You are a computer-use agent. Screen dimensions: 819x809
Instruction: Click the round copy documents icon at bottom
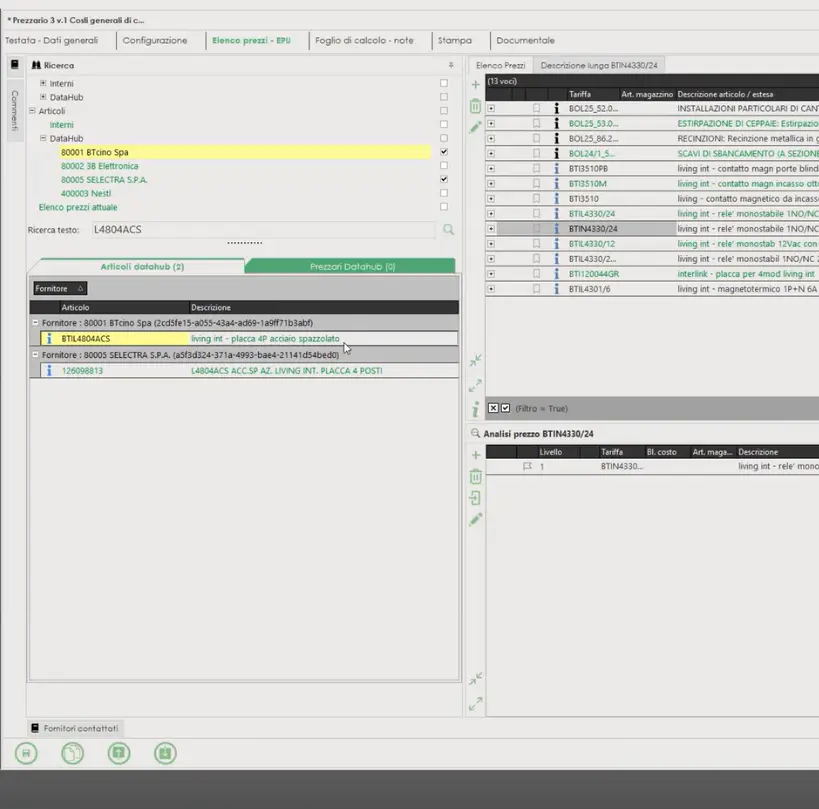pos(73,754)
